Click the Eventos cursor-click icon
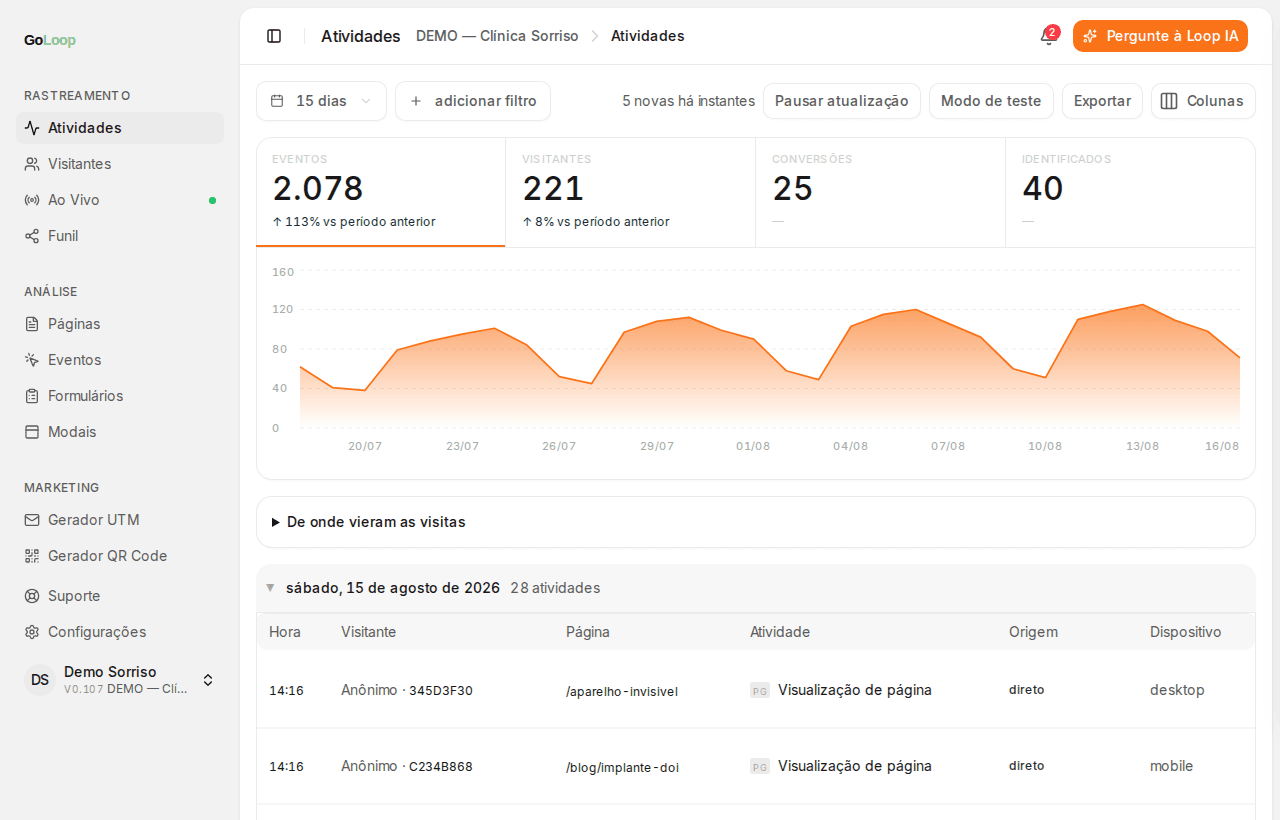The image size is (1280, 820). coord(32,360)
